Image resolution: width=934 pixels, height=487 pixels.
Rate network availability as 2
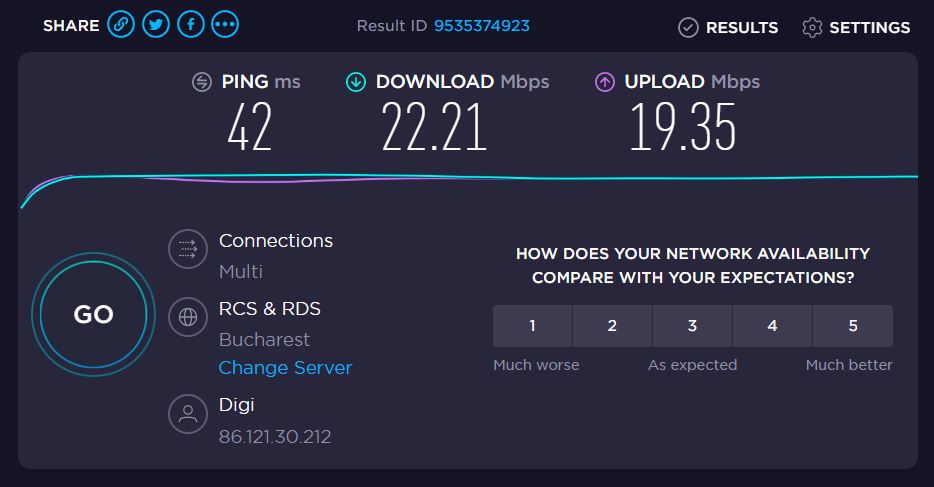612,326
